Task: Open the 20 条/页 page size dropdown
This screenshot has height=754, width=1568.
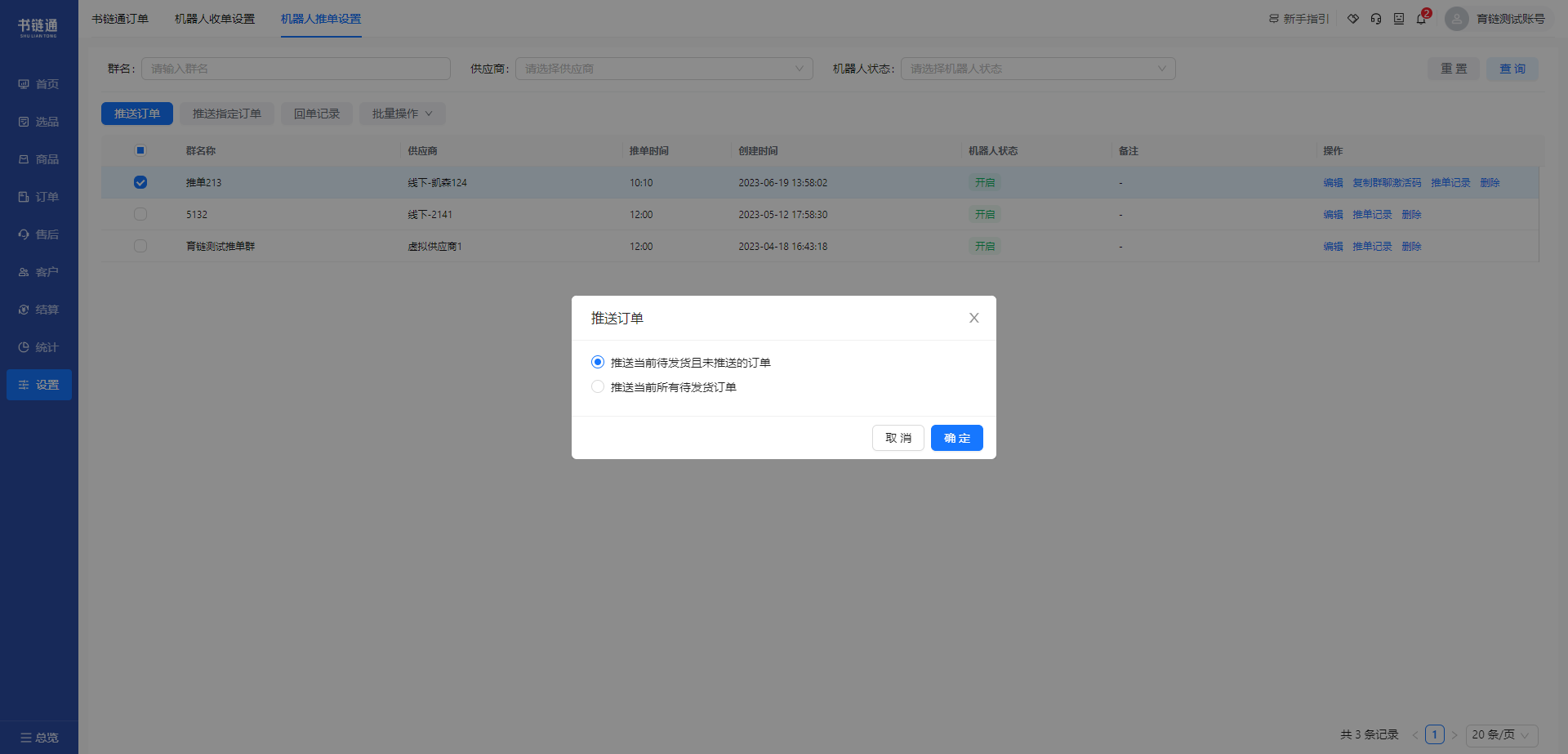Action: pyautogui.click(x=1502, y=734)
